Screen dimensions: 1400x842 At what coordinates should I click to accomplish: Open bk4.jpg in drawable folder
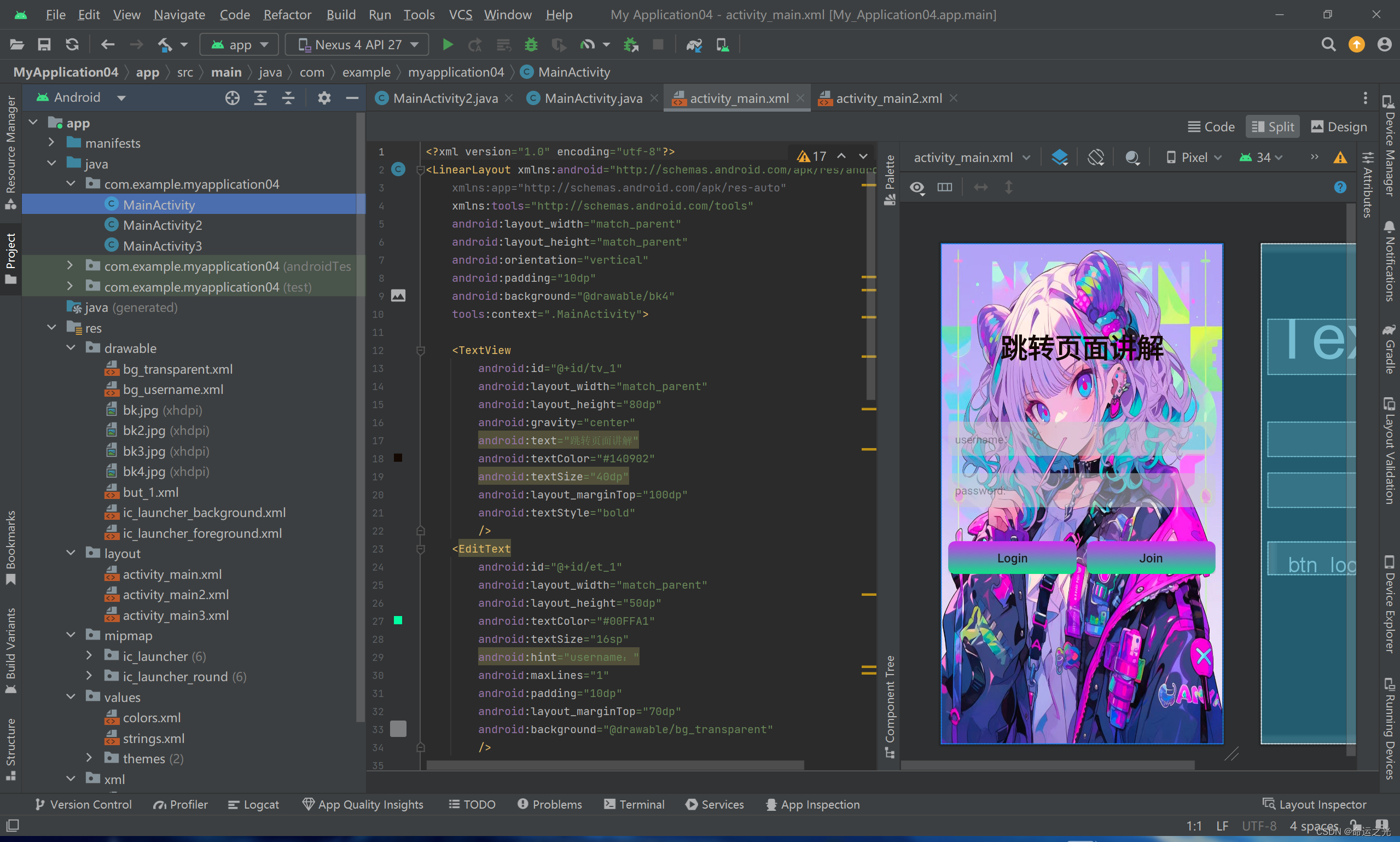pyautogui.click(x=144, y=472)
